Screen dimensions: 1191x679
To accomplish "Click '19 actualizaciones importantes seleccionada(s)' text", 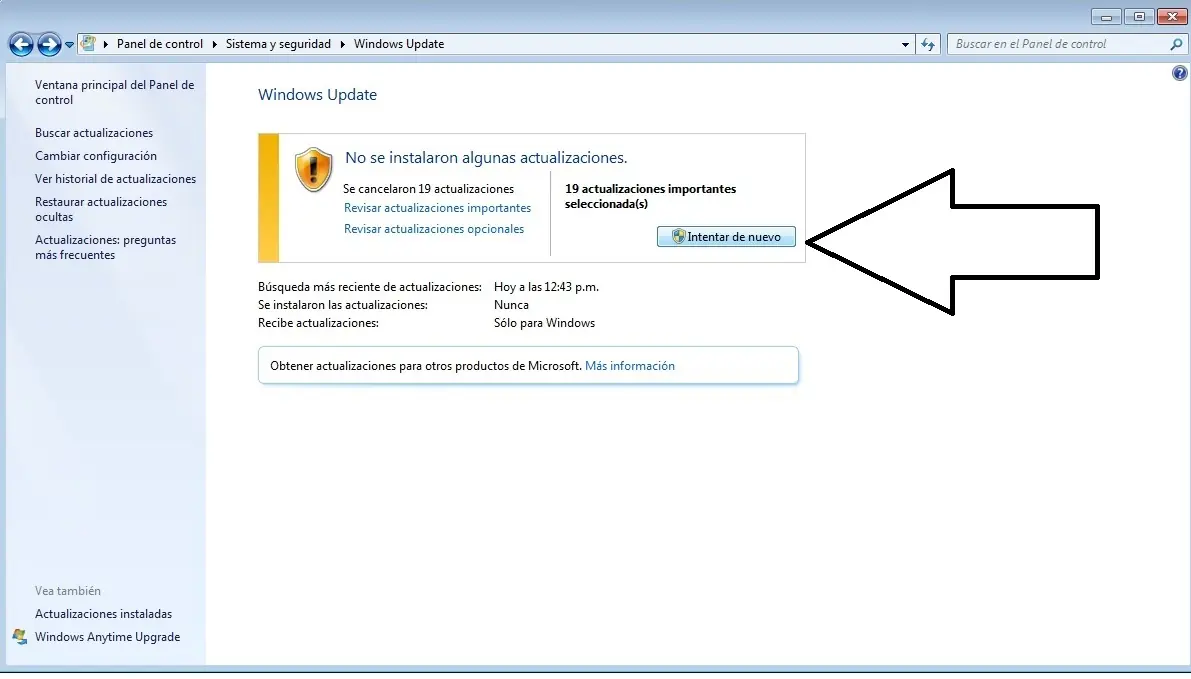I will pos(650,197).
